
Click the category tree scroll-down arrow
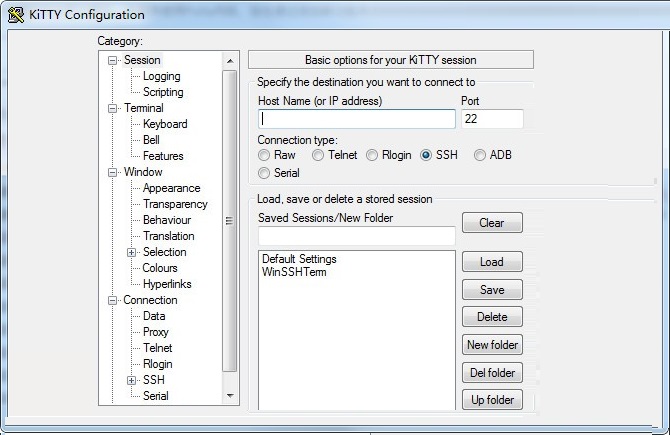[230, 396]
